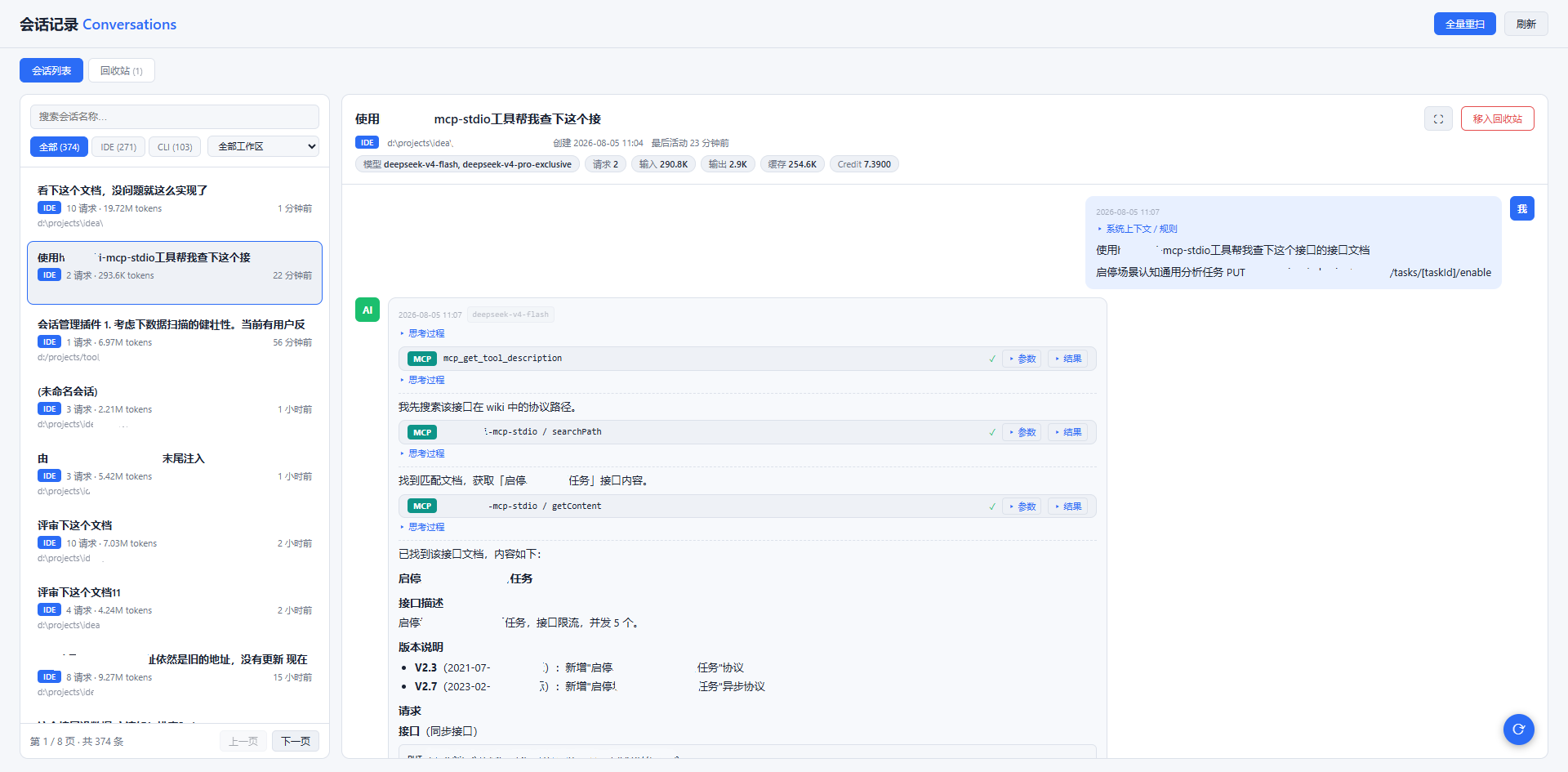Switch to 回收站 (1) tab
1568x772 pixels.
click(122, 70)
